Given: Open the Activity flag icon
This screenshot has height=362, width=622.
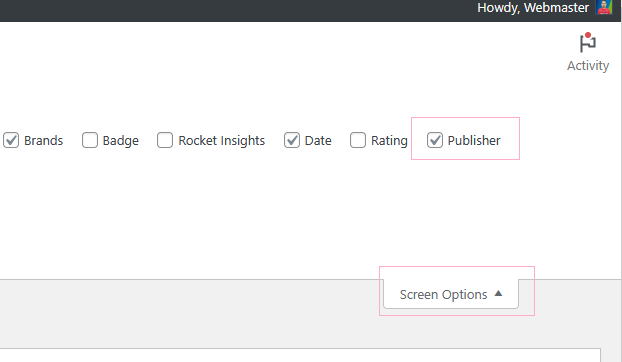Looking at the screenshot, I should (587, 43).
